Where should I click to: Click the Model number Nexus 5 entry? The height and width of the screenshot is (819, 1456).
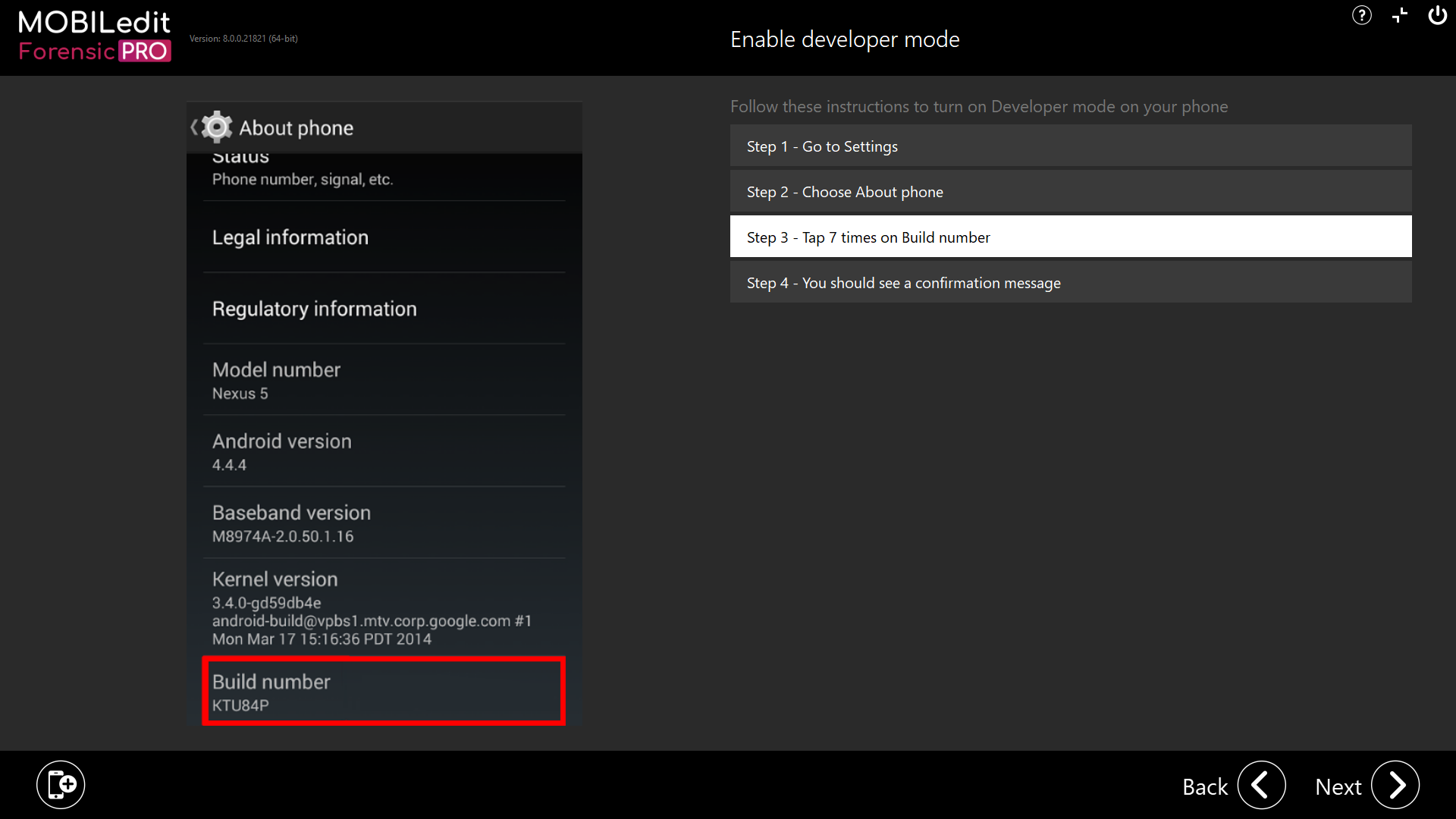(384, 381)
